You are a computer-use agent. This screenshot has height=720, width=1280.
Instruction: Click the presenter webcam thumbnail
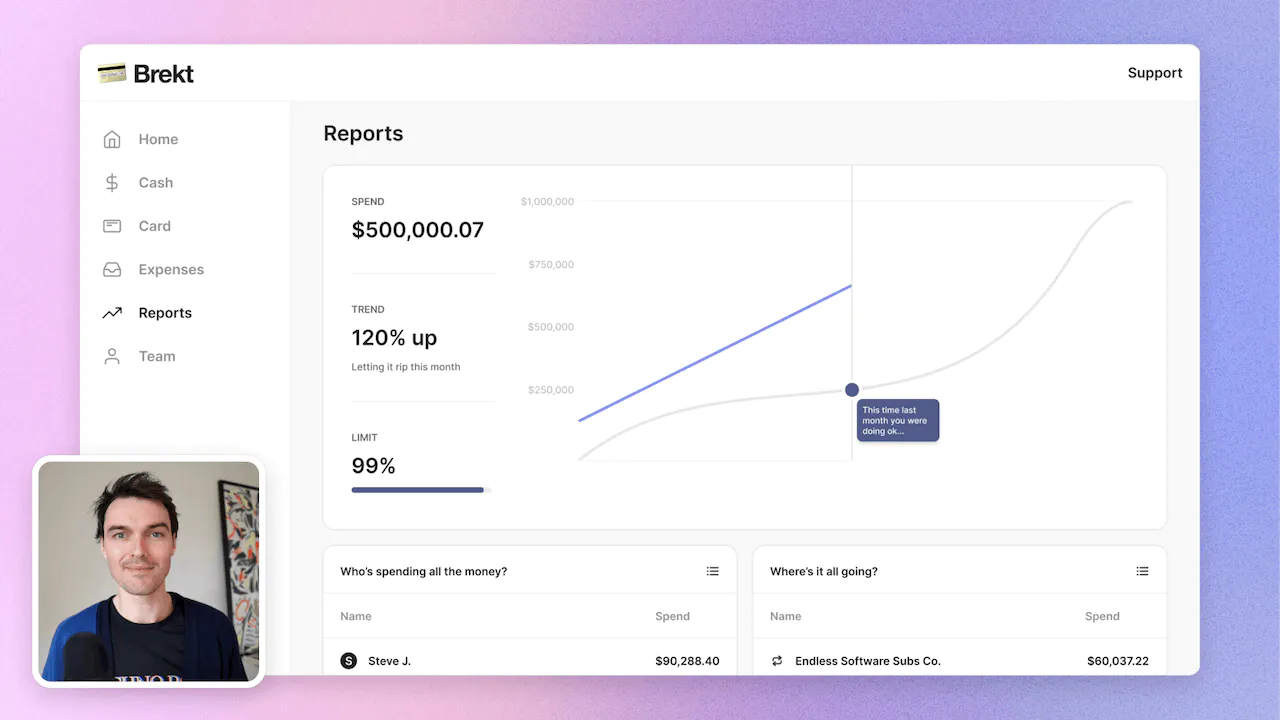point(149,572)
